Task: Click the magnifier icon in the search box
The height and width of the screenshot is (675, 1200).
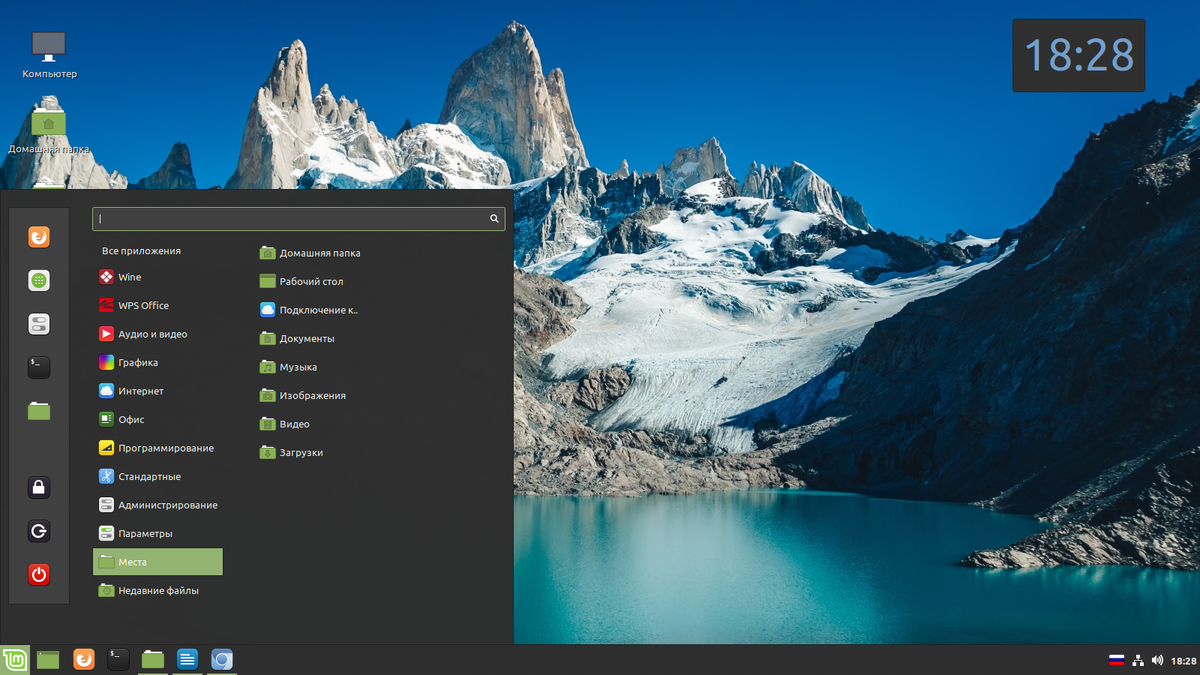Action: pyautogui.click(x=494, y=218)
